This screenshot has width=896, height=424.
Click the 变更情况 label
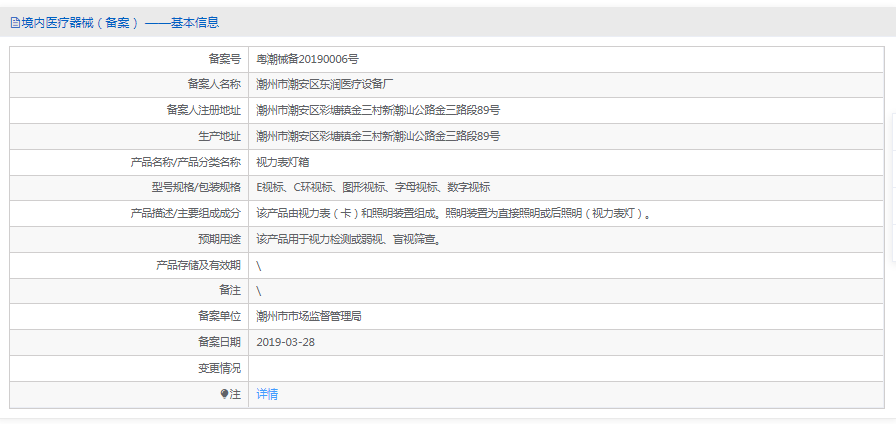[219, 368]
